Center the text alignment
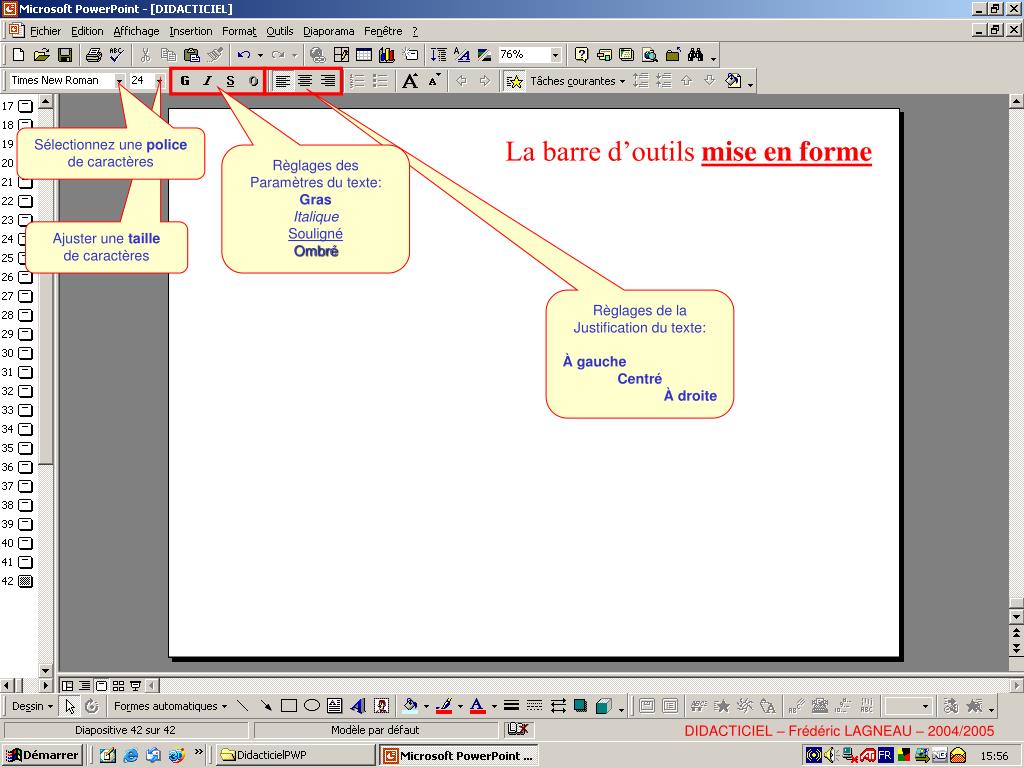Image resolution: width=1024 pixels, height=768 pixels. coord(305,81)
